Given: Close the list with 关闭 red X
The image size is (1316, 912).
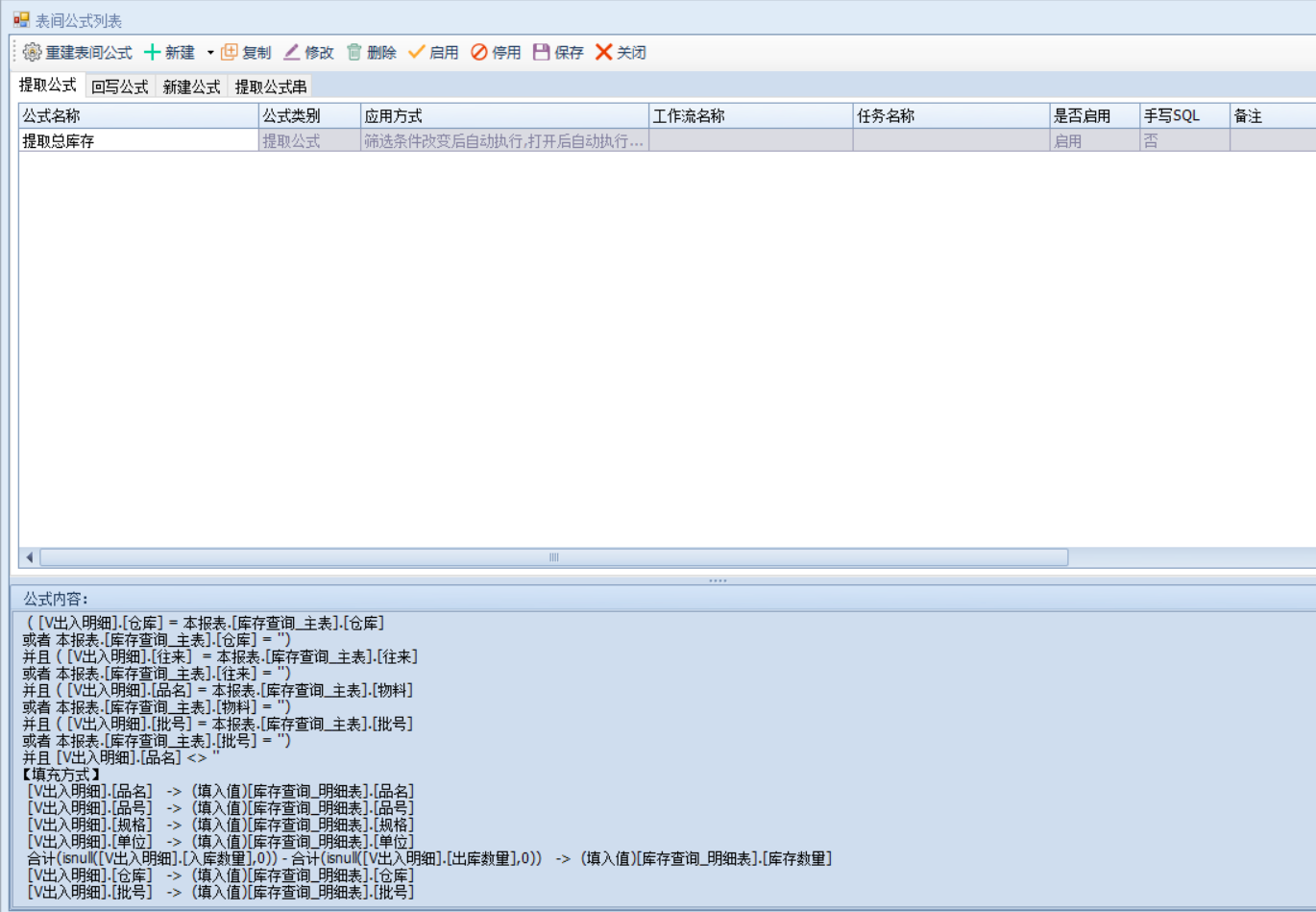Looking at the screenshot, I should point(604,52).
